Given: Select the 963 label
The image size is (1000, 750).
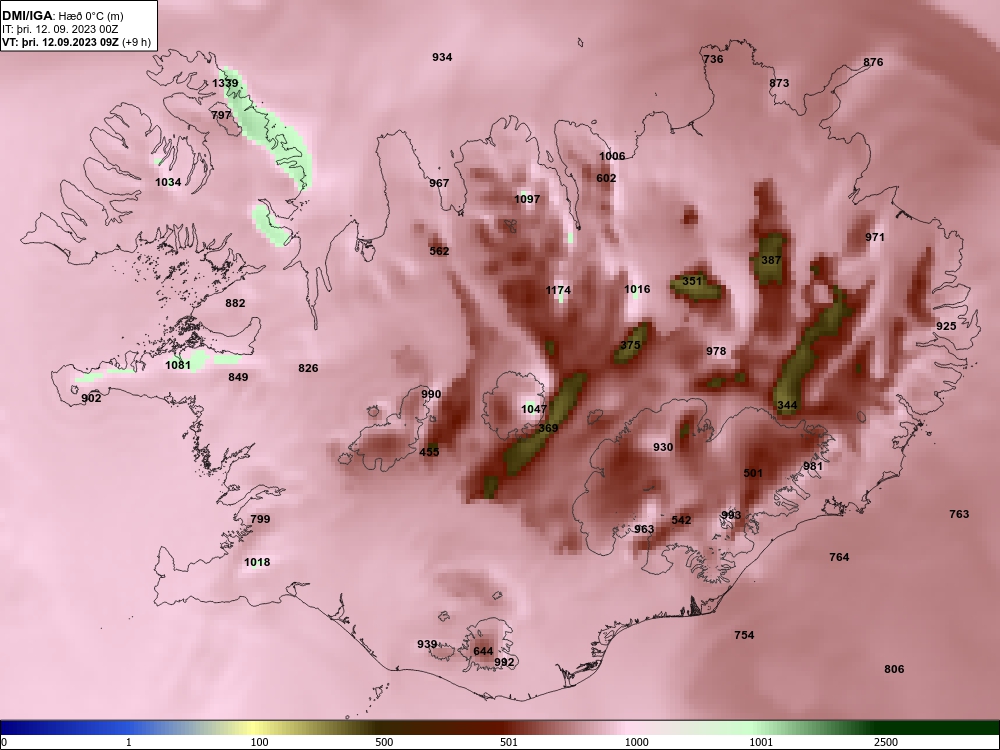Looking at the screenshot, I should [x=644, y=529].
